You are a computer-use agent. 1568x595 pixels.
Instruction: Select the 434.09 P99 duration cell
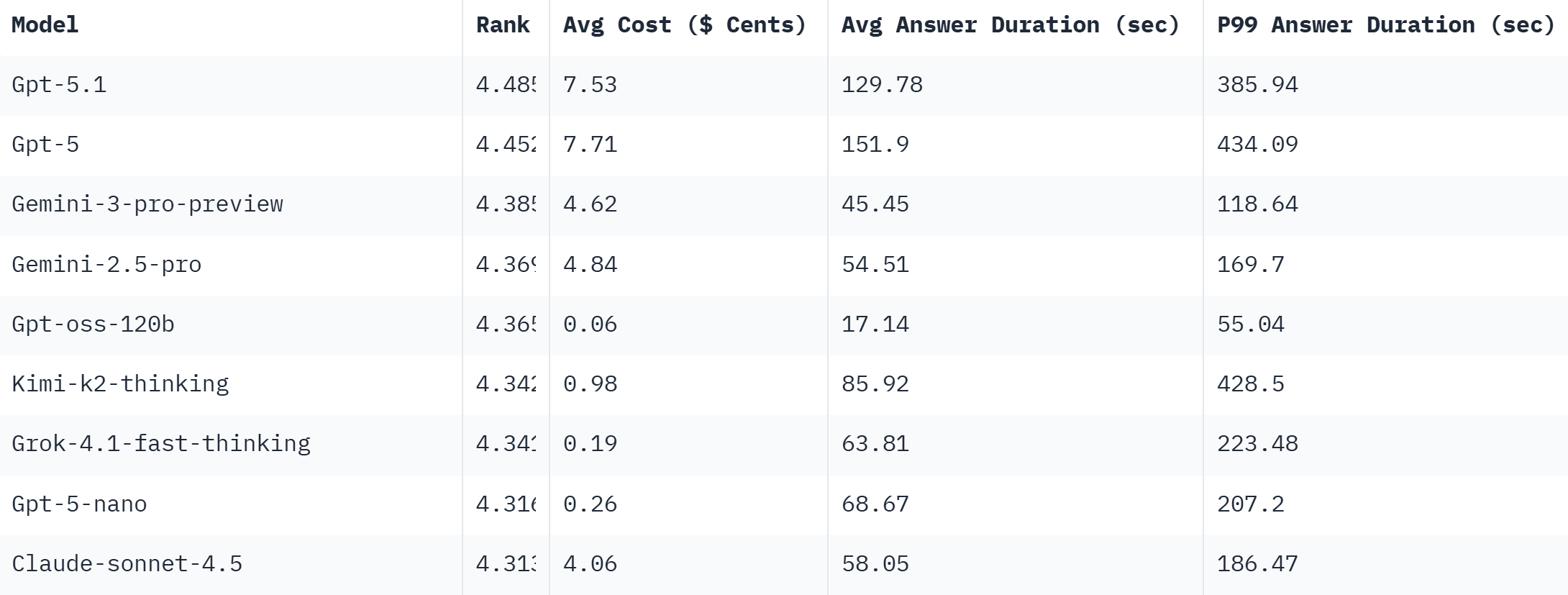pyautogui.click(x=1257, y=145)
